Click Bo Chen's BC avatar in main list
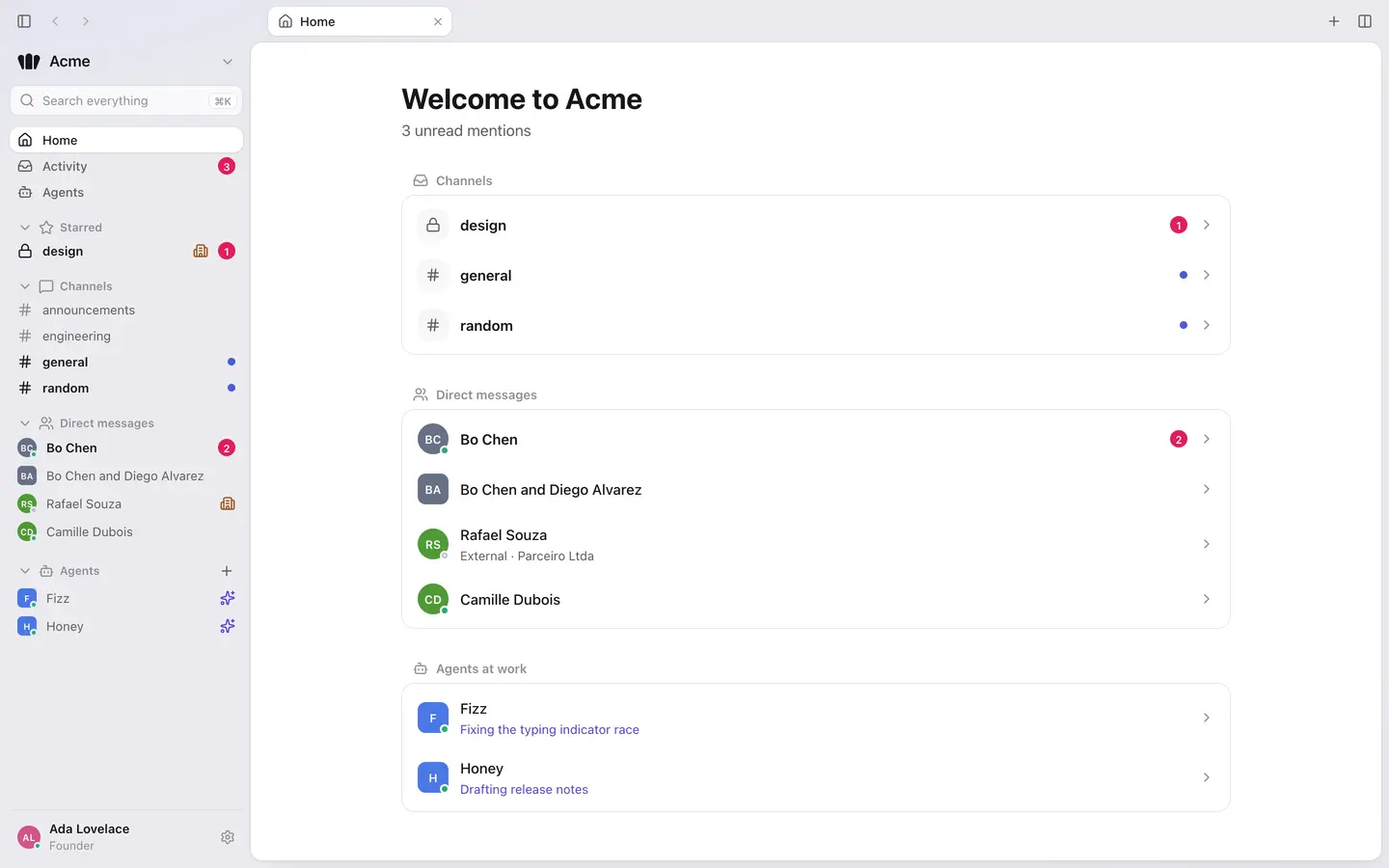Viewport: 1389px width, 868px height. point(433,439)
